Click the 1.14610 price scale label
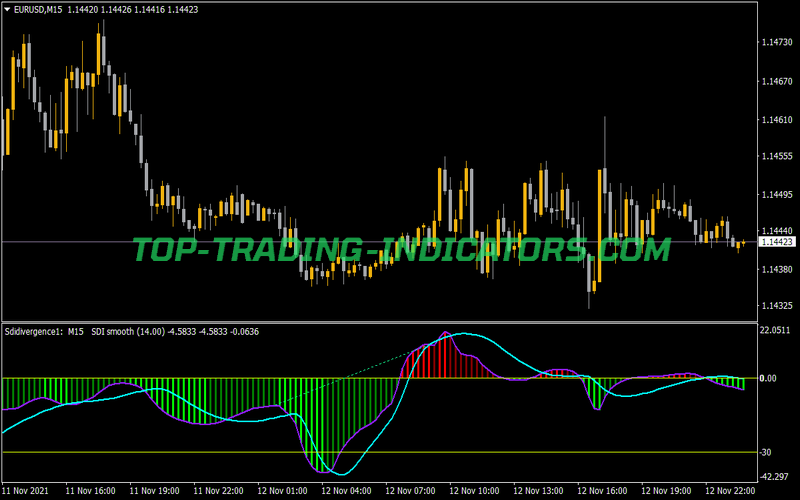The image size is (800, 500). coord(777,119)
